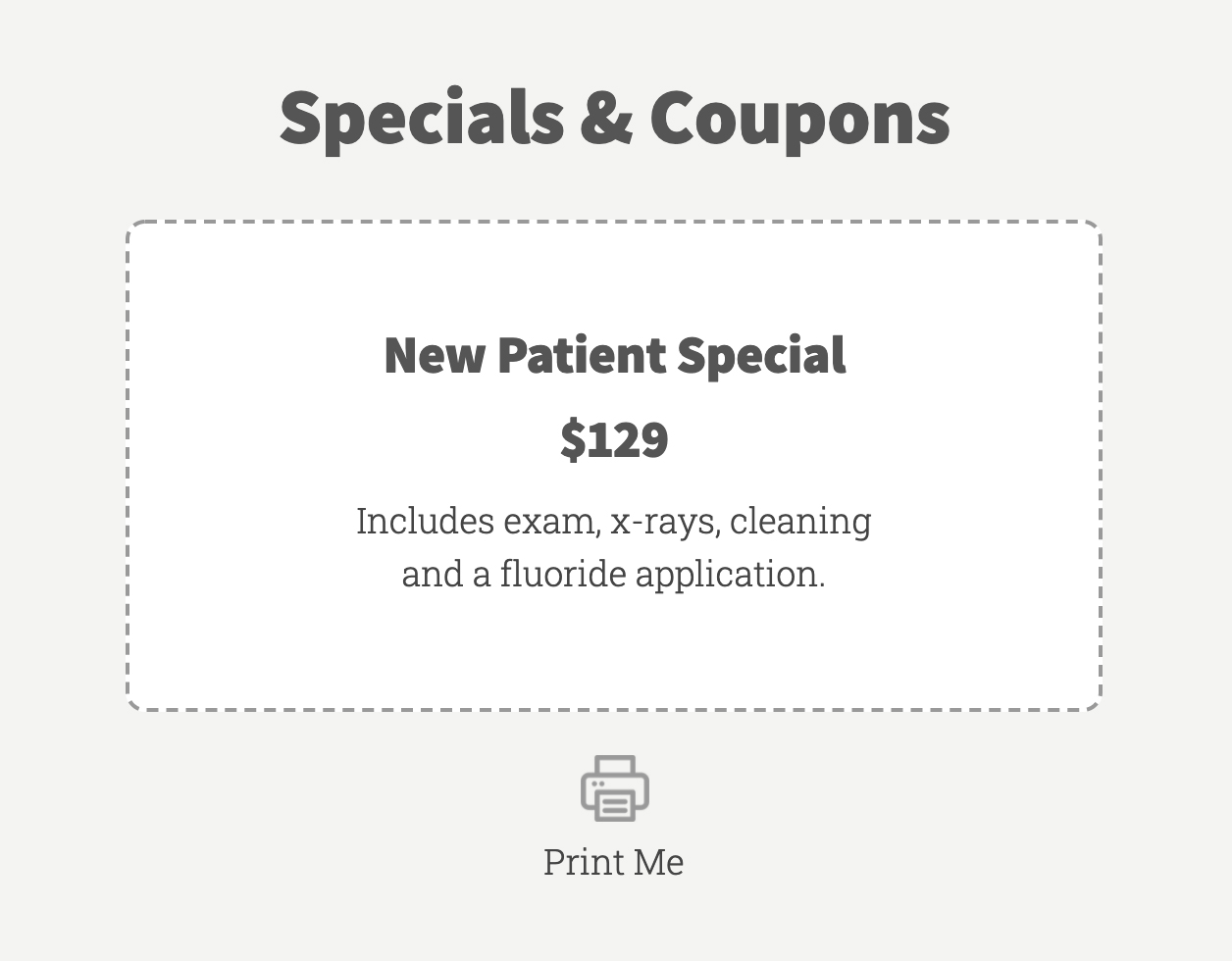Click the word 'New' in coupon title
Screen dimensions: 1232x961
point(435,355)
